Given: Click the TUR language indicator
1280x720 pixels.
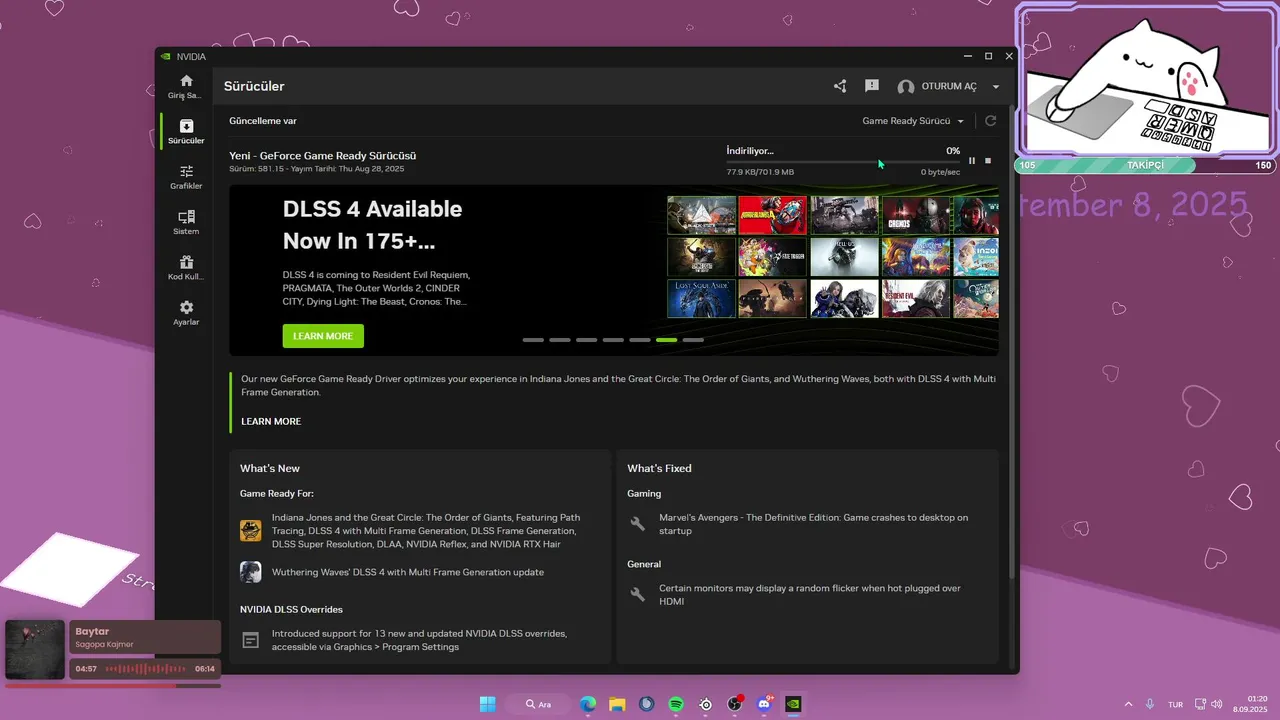Looking at the screenshot, I should click(1175, 704).
